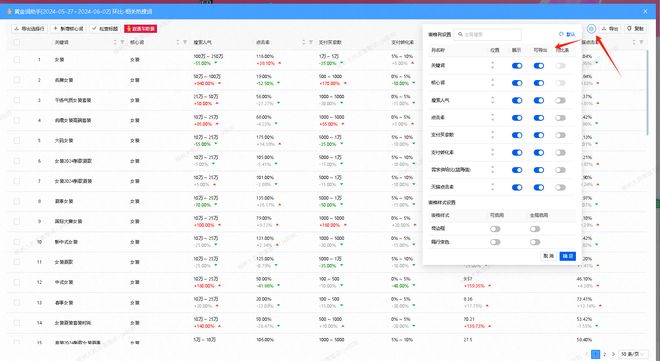Tick the checkbox for table row 1
Viewport: 660px width, 361px height.
(x=17, y=60)
